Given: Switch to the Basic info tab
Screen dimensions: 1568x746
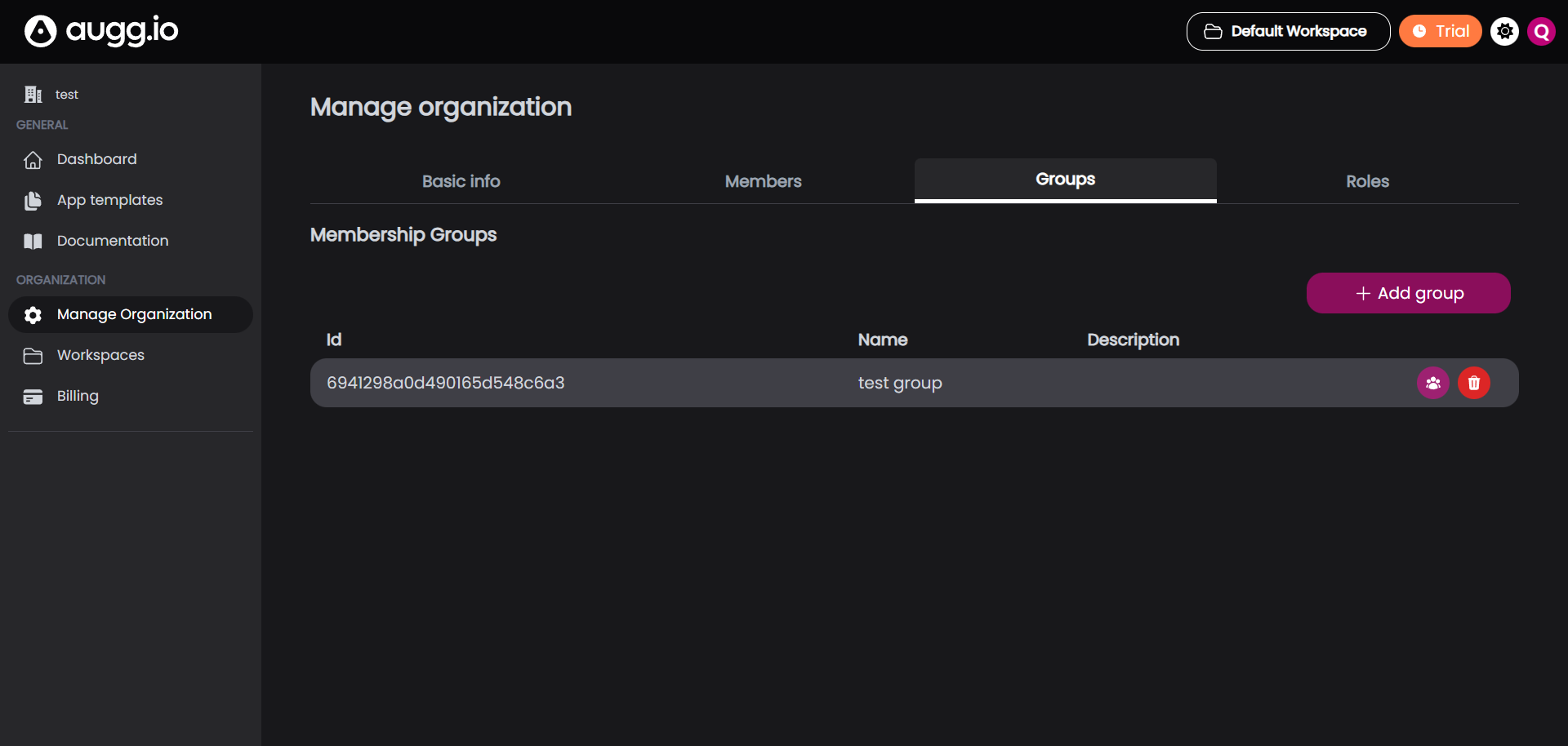Looking at the screenshot, I should coord(461,181).
